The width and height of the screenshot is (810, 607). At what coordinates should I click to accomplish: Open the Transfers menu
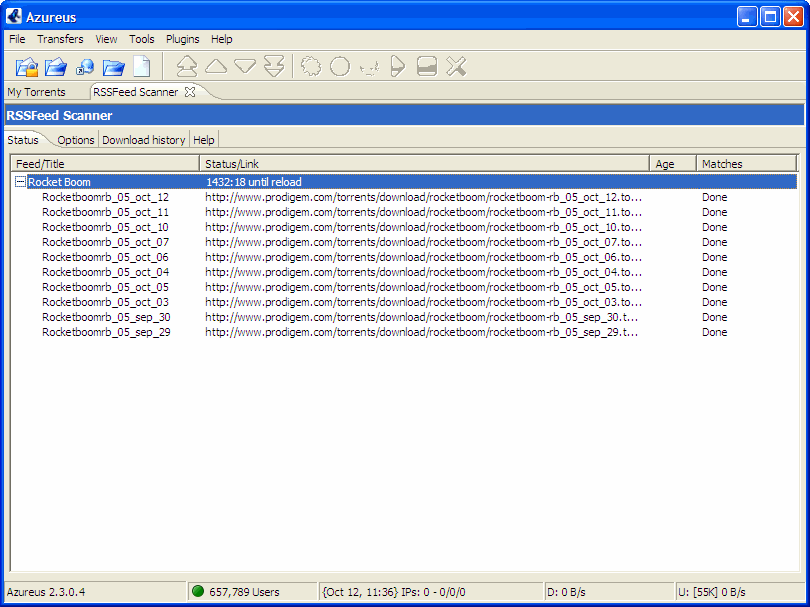(x=60, y=39)
